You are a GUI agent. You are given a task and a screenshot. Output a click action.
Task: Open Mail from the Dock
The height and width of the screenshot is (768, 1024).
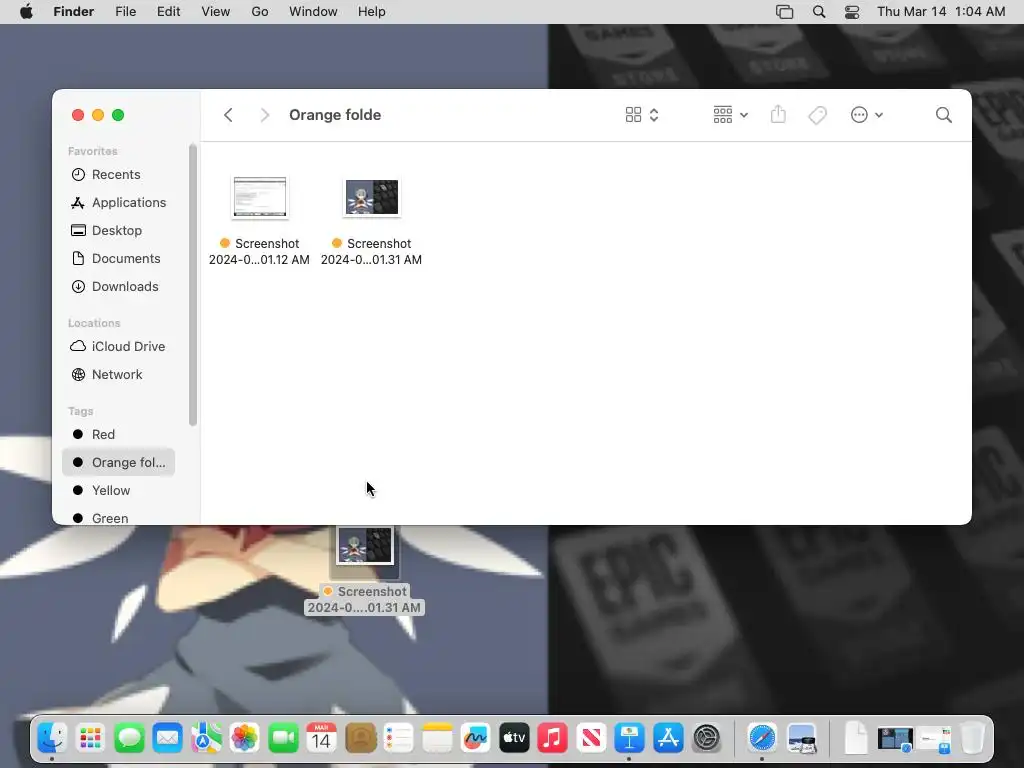pyautogui.click(x=168, y=739)
